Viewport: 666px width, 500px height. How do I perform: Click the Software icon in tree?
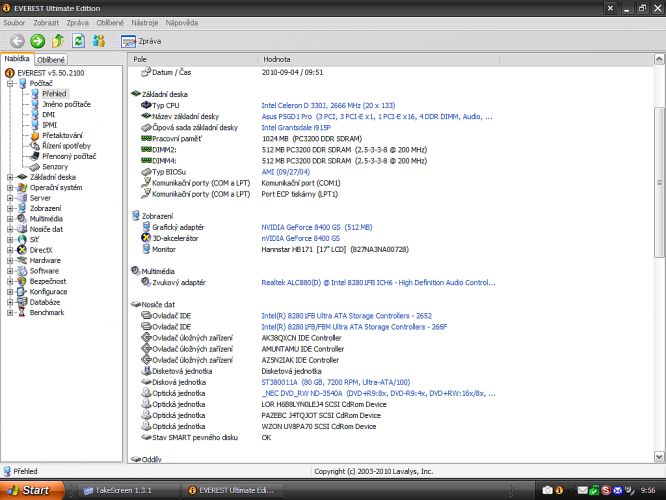click(x=22, y=271)
